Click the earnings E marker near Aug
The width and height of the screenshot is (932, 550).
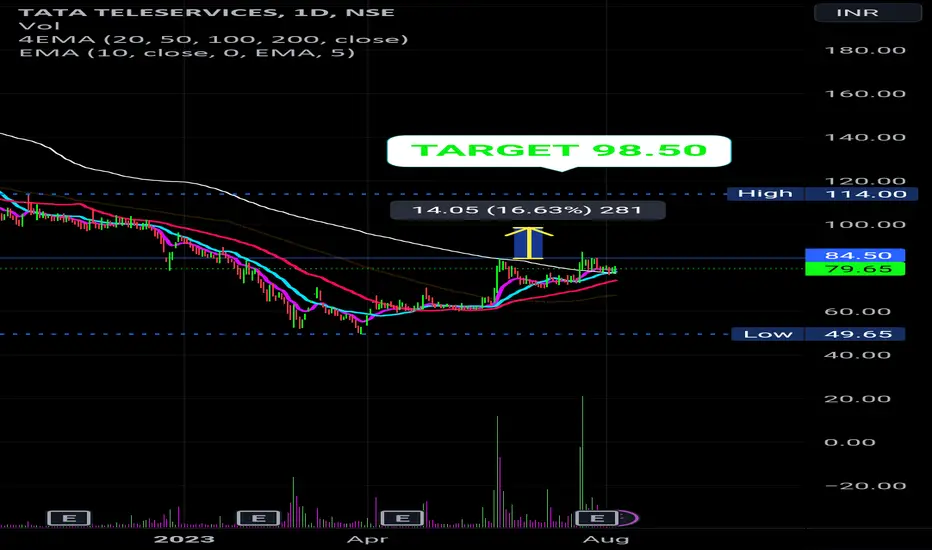tap(597, 518)
